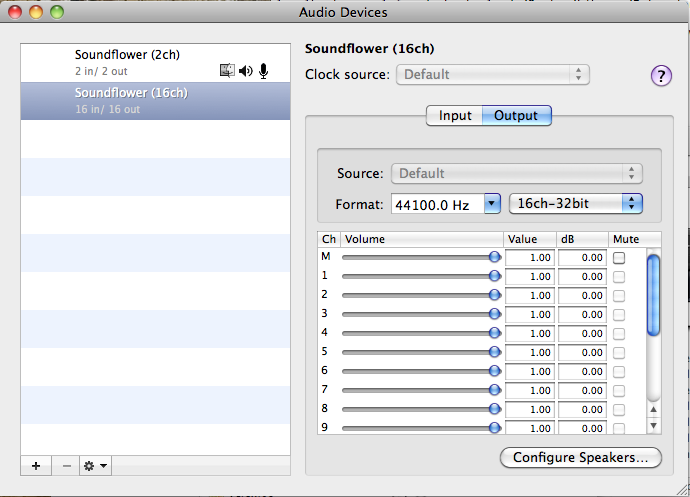Click the channel list scrollbar thumb
690x497 pixels.
[x=653, y=295]
